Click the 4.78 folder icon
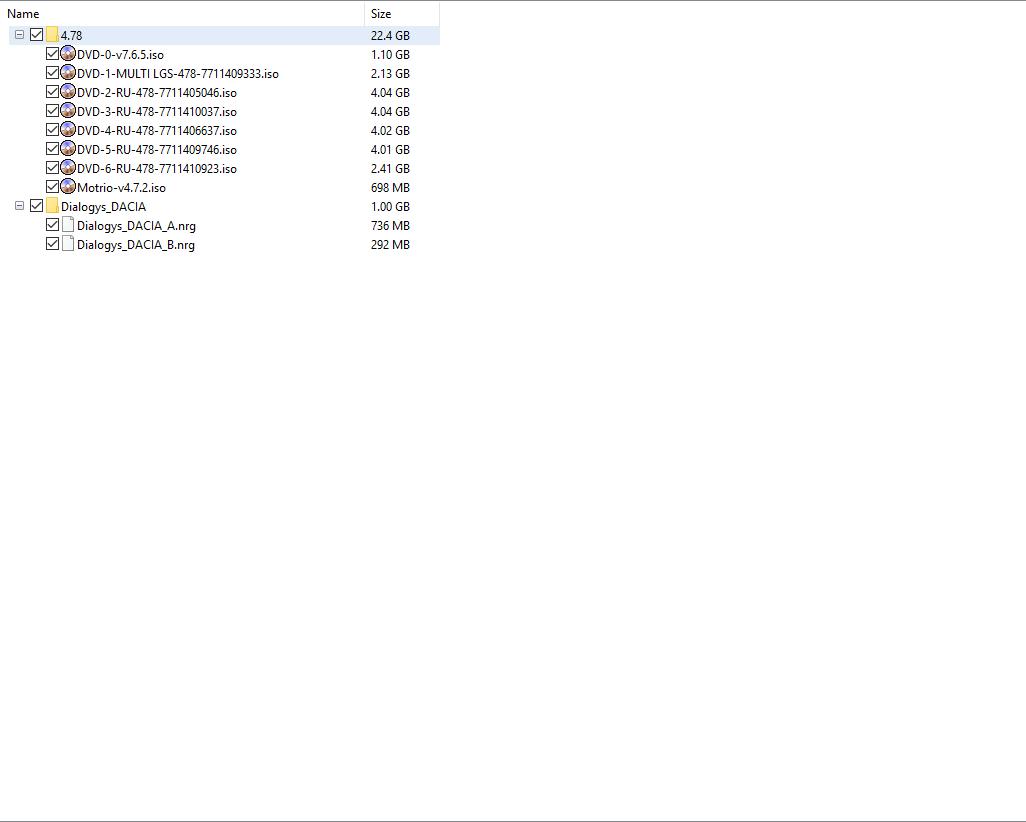Screen dimensions: 1026x822 tap(52, 35)
